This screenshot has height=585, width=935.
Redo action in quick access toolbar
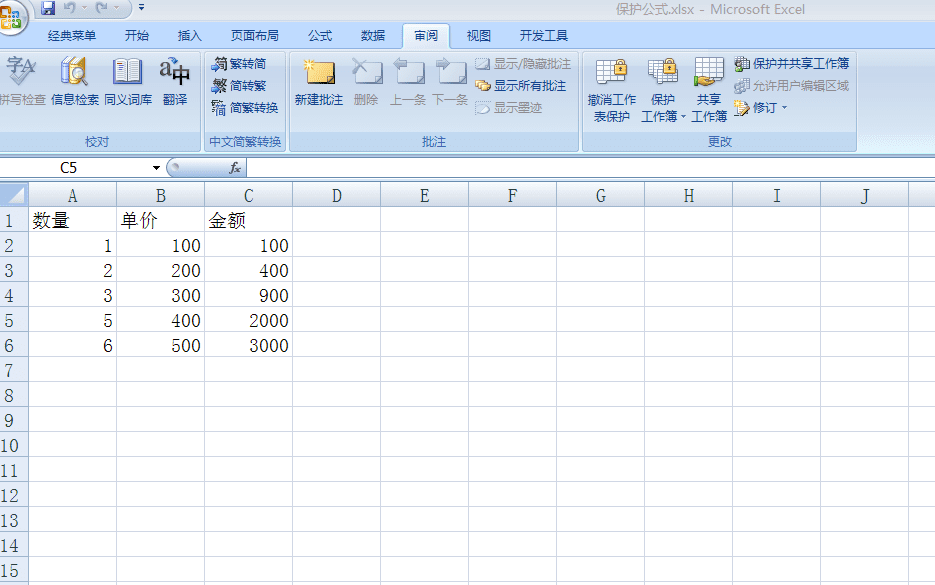pyautogui.click(x=101, y=8)
